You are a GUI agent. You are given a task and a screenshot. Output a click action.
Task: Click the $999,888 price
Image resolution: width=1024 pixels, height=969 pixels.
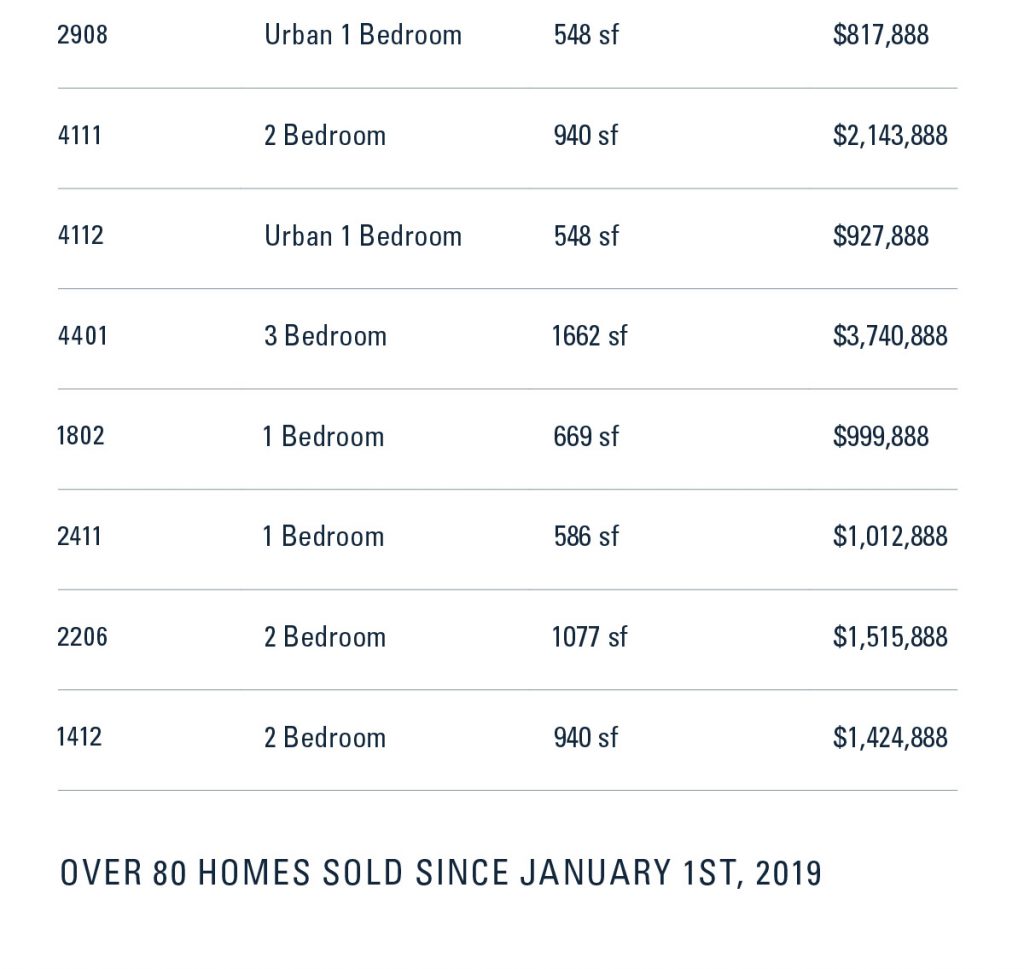click(x=880, y=437)
